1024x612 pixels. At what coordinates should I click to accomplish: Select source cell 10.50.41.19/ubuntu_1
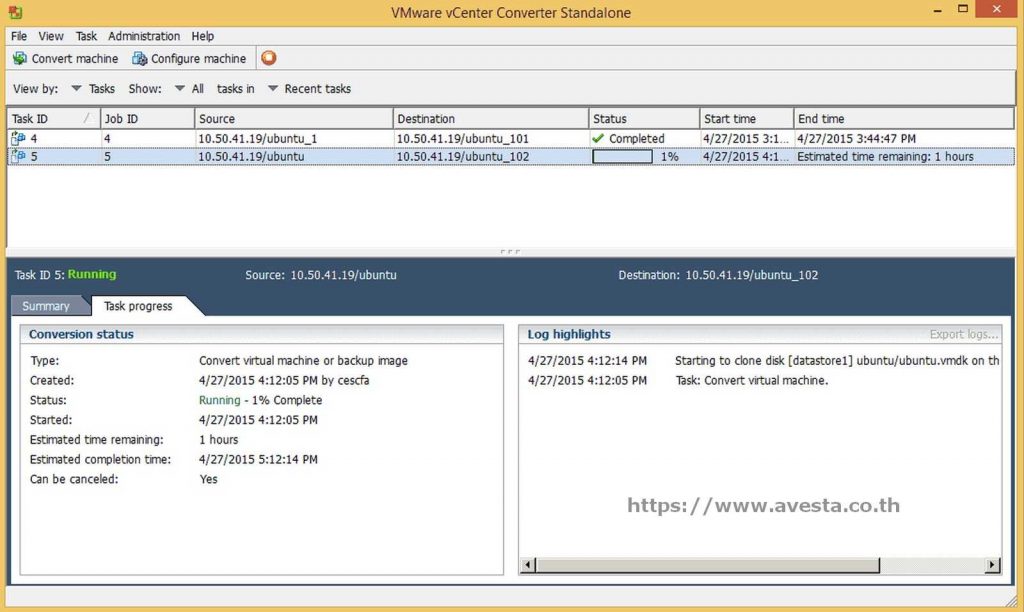(x=257, y=138)
